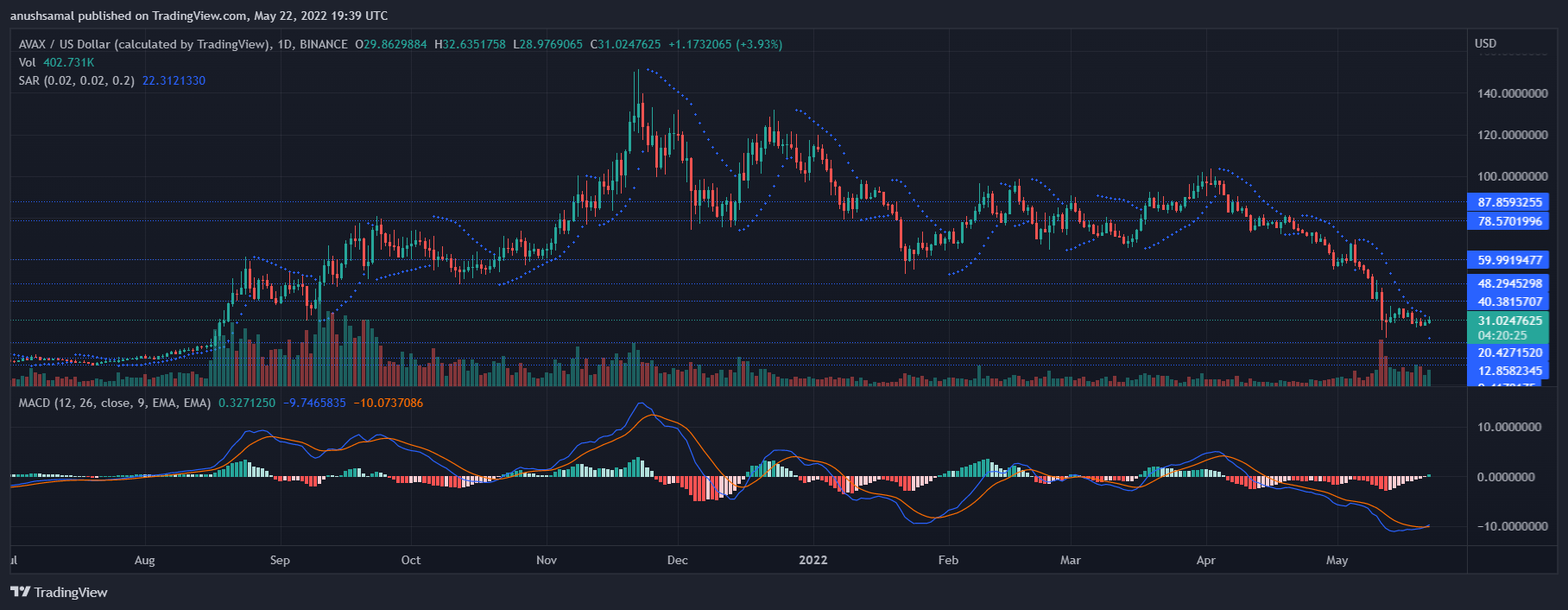Click the close price C31.0247625

626,44
